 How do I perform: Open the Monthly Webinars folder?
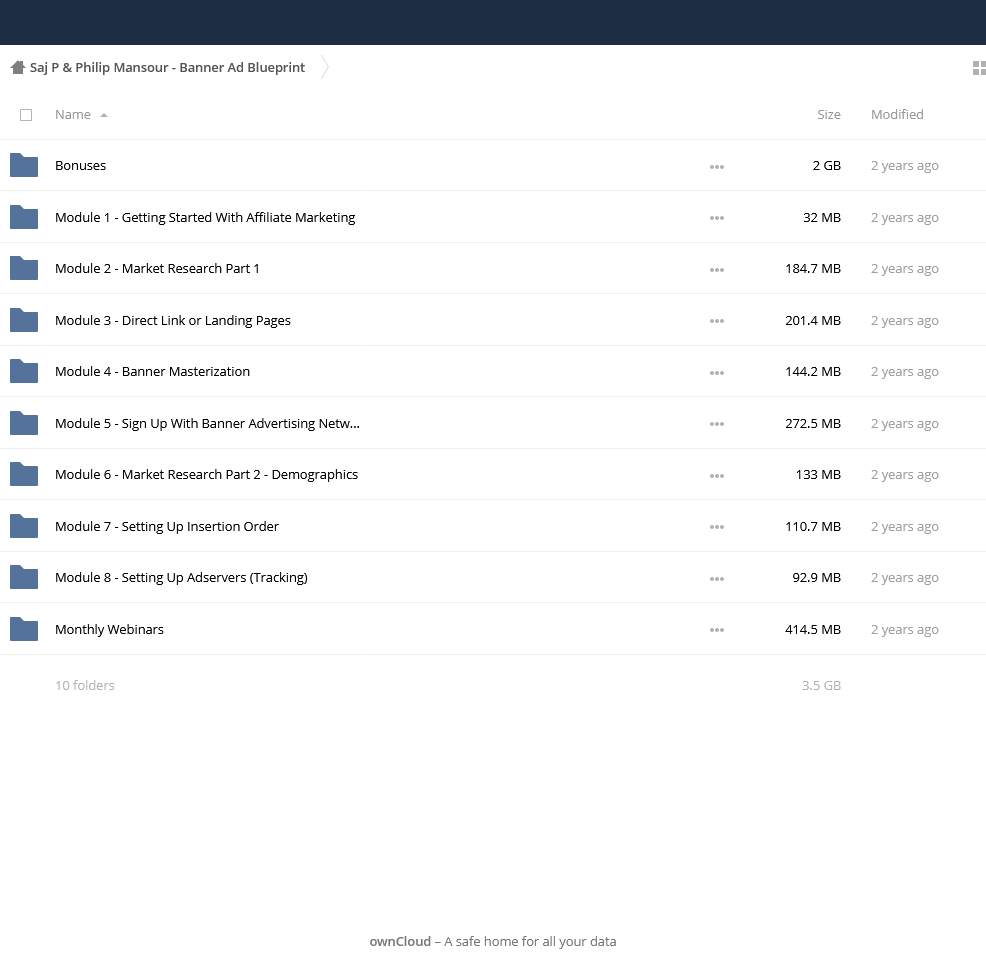pos(109,630)
